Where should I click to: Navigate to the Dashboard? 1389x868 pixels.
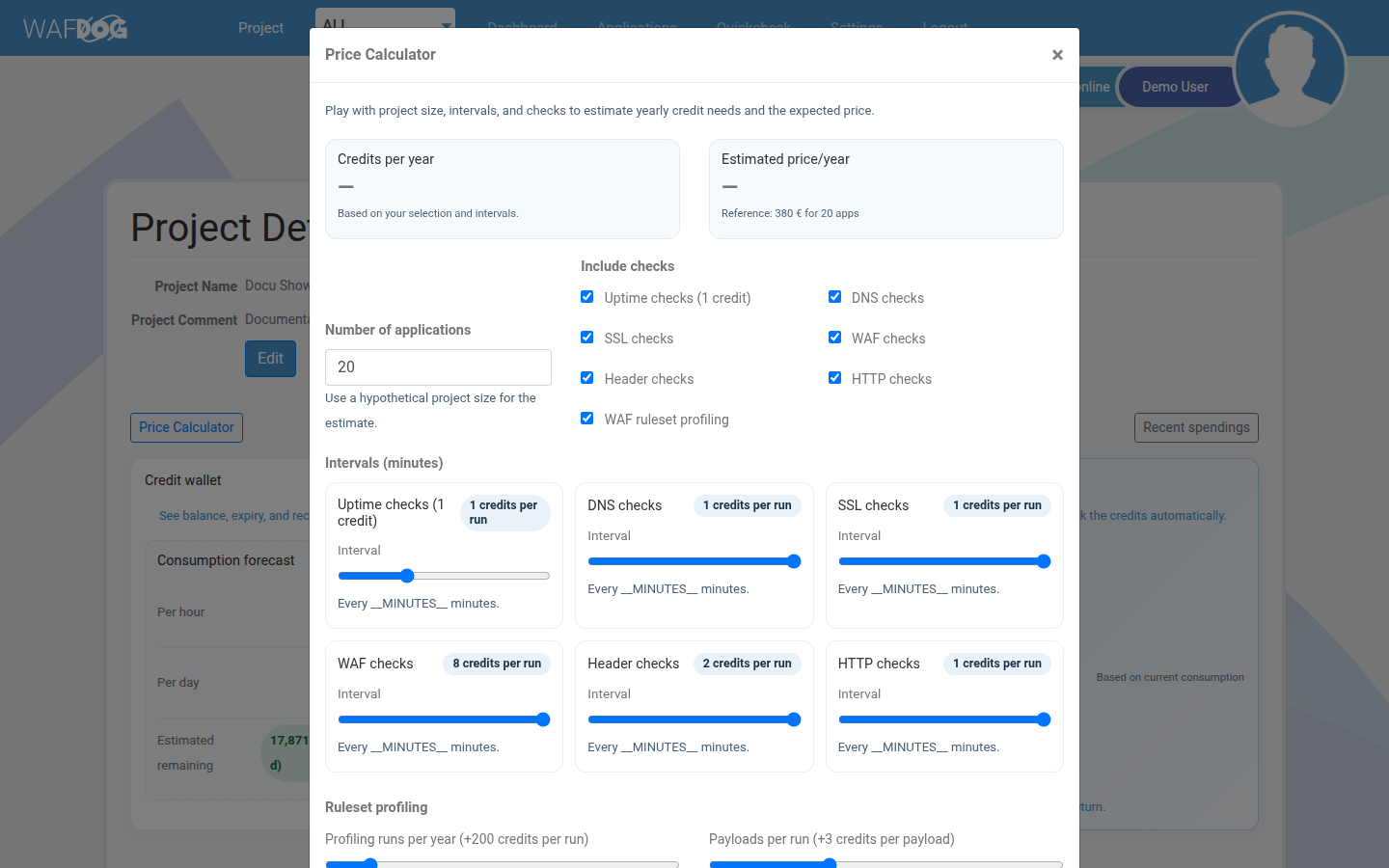click(522, 28)
